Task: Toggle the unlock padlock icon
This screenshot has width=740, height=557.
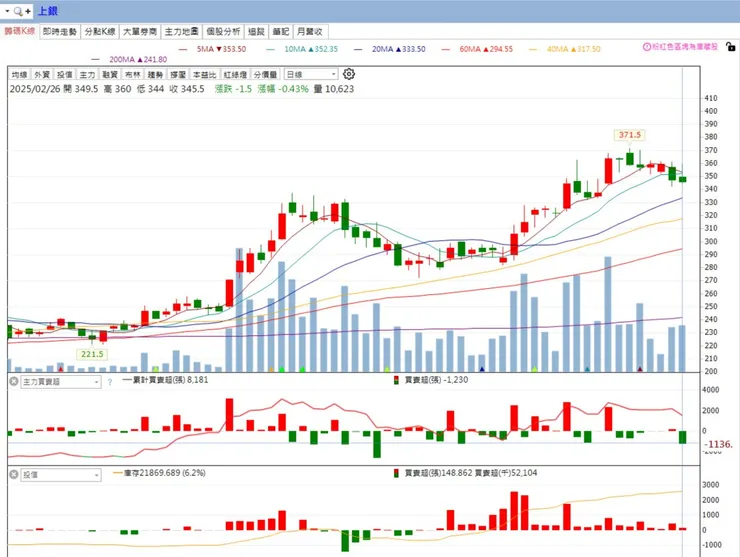Action: 730,47
